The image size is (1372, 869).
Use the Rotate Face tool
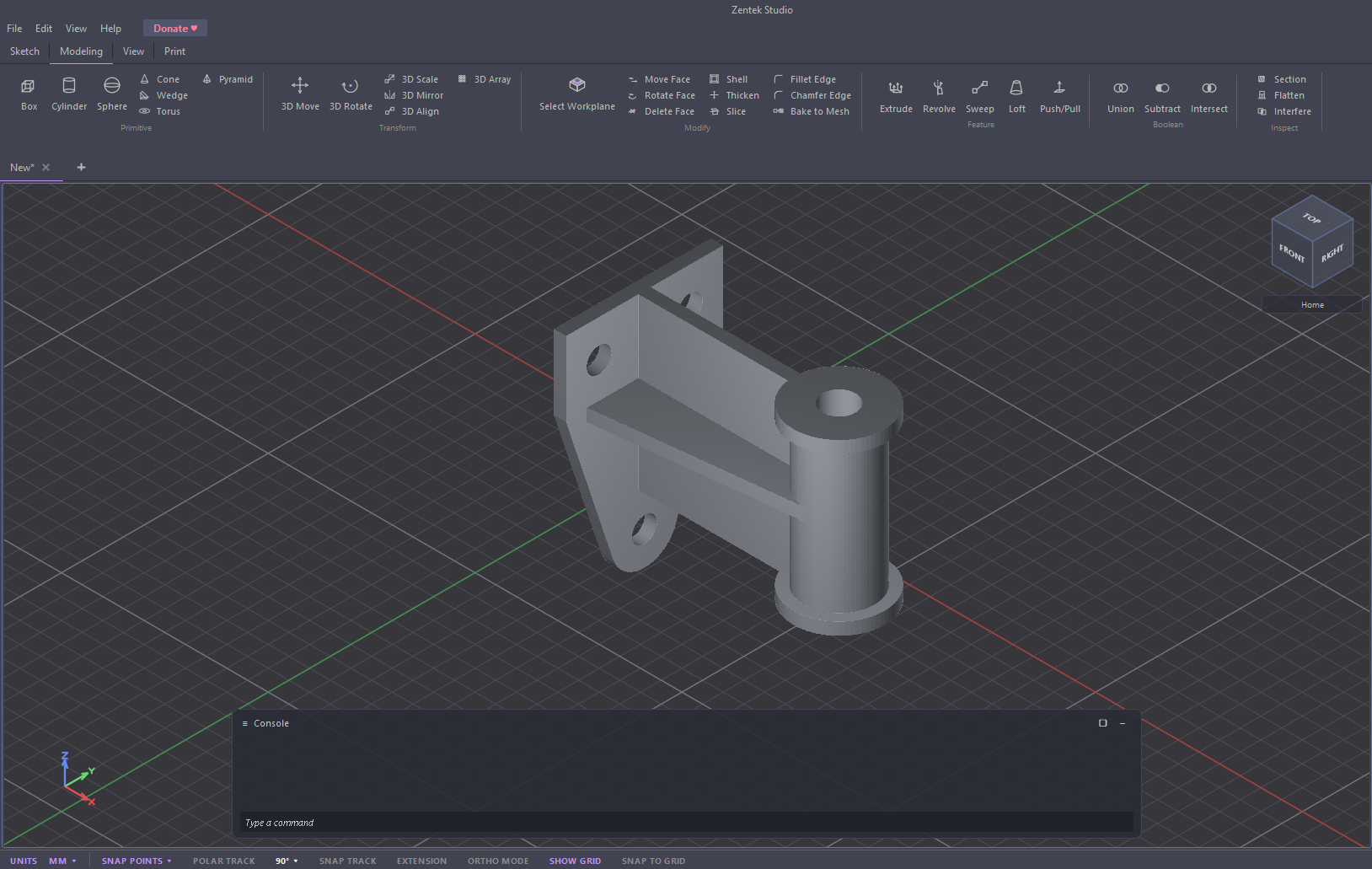[x=662, y=95]
